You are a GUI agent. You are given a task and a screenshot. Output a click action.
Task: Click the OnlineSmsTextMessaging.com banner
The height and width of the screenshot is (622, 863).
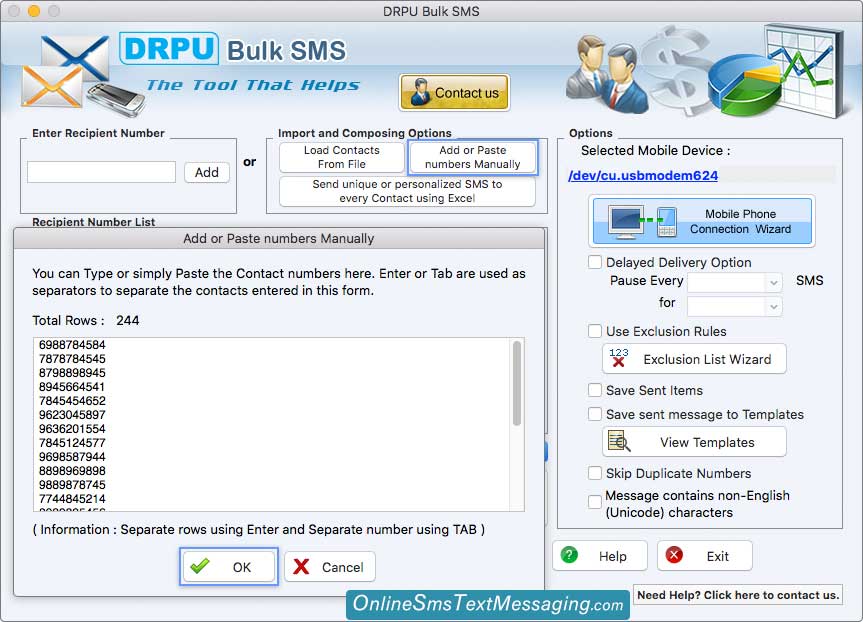coord(488,604)
